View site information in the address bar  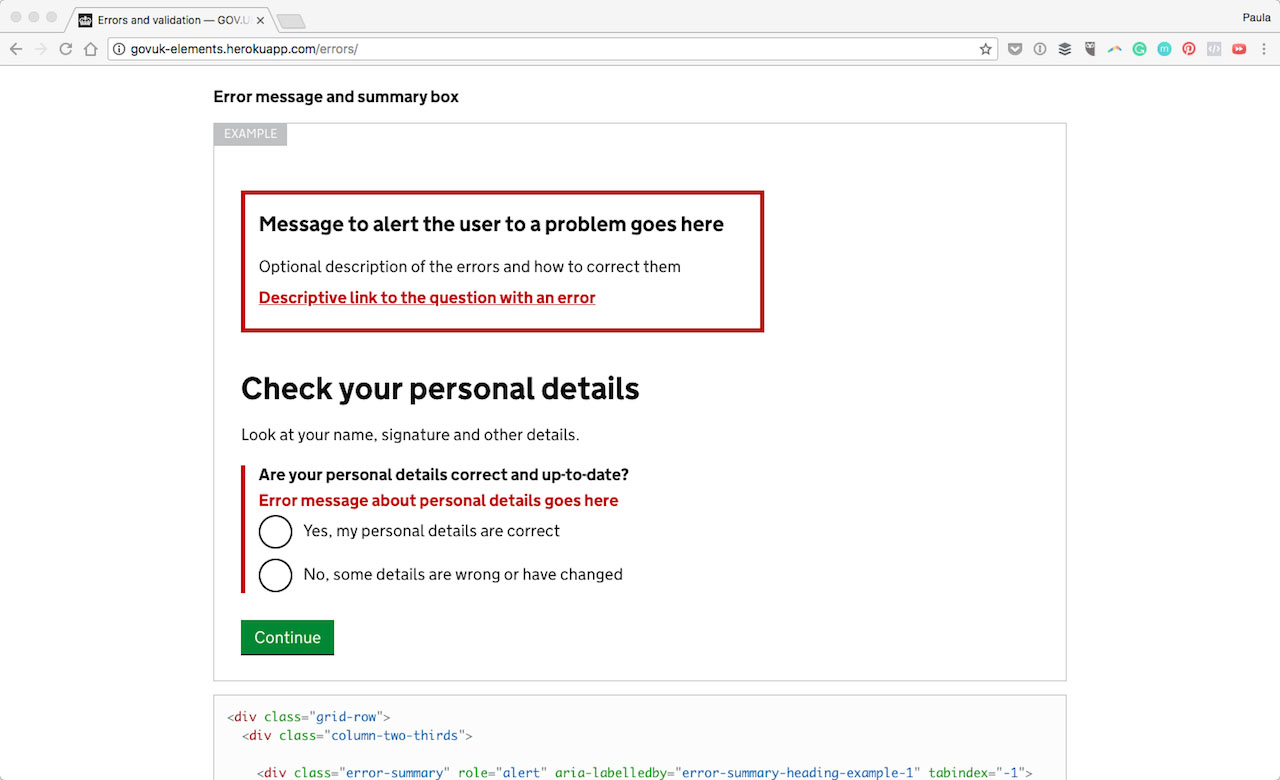[119, 49]
